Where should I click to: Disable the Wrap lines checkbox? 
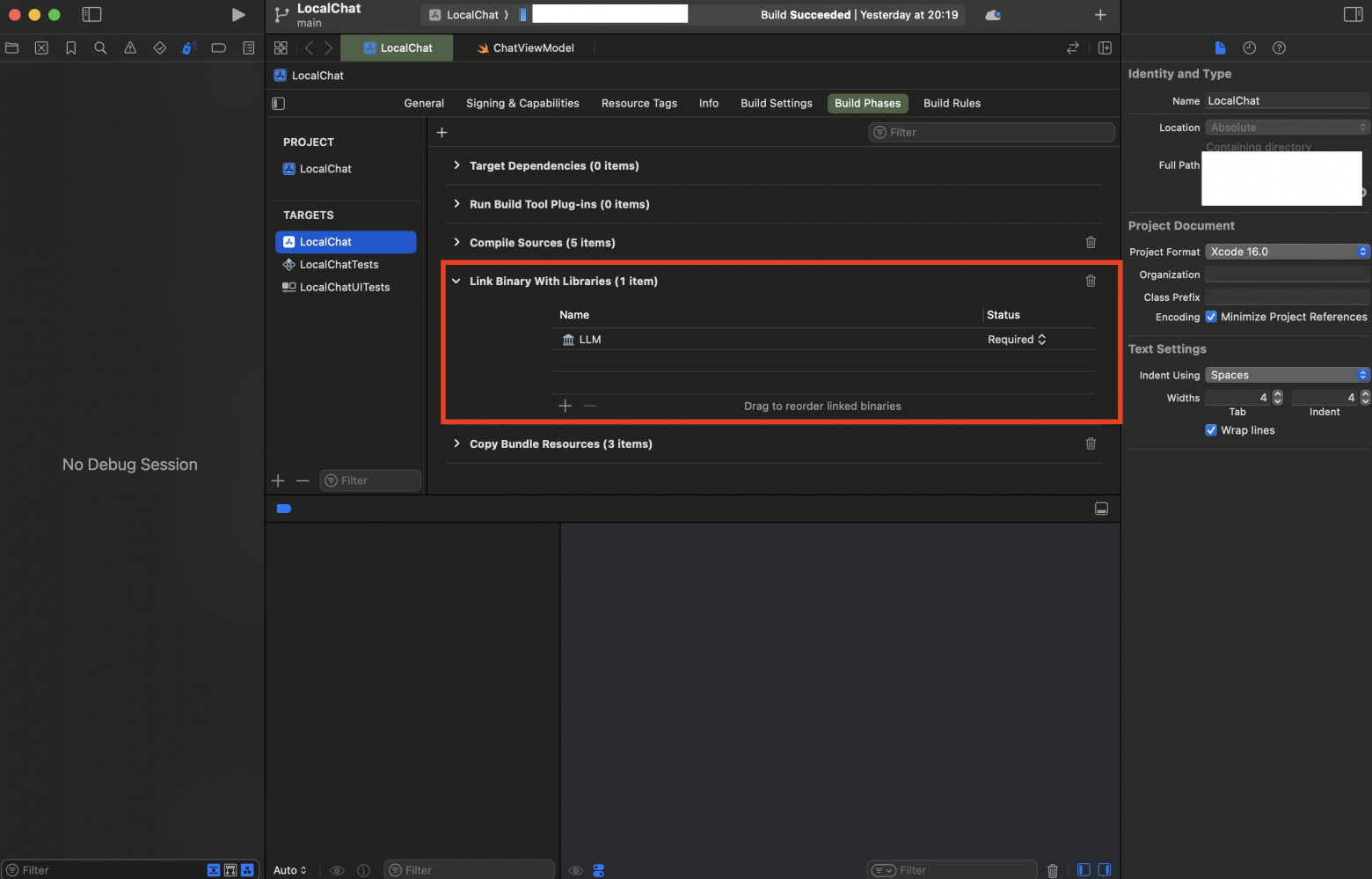pos(1211,430)
